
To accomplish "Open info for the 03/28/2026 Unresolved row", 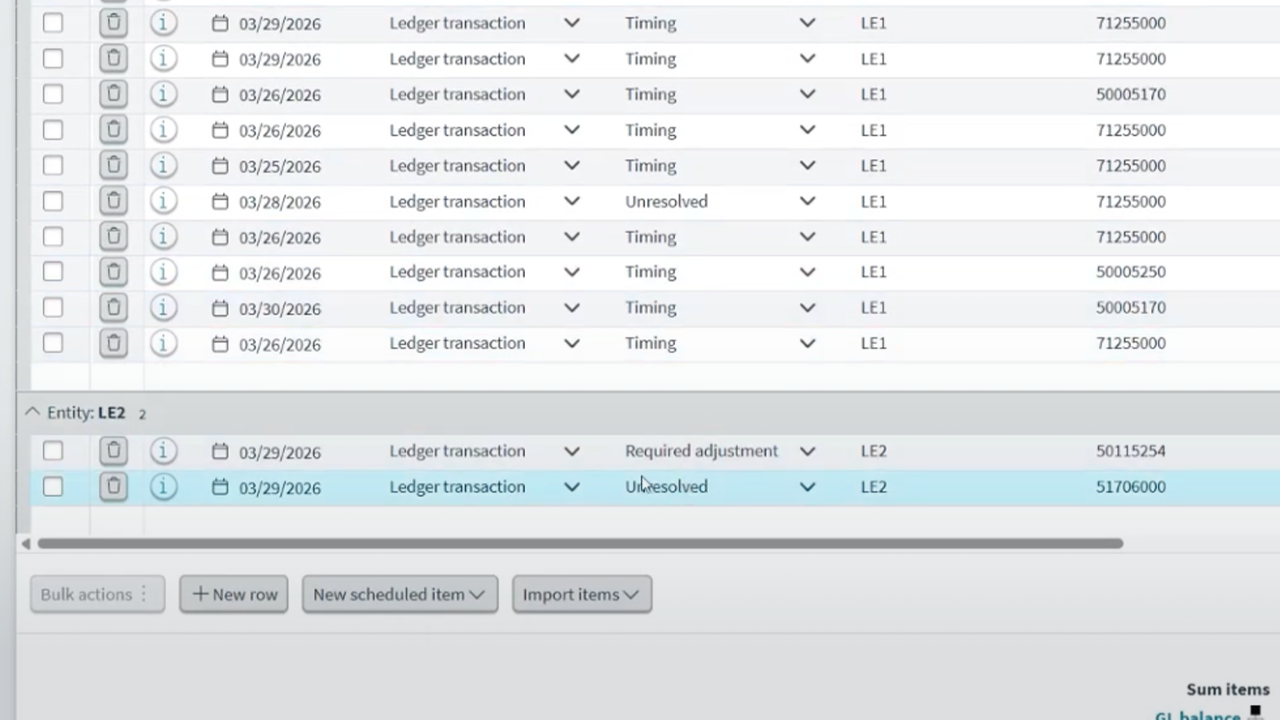I will click(x=163, y=201).
